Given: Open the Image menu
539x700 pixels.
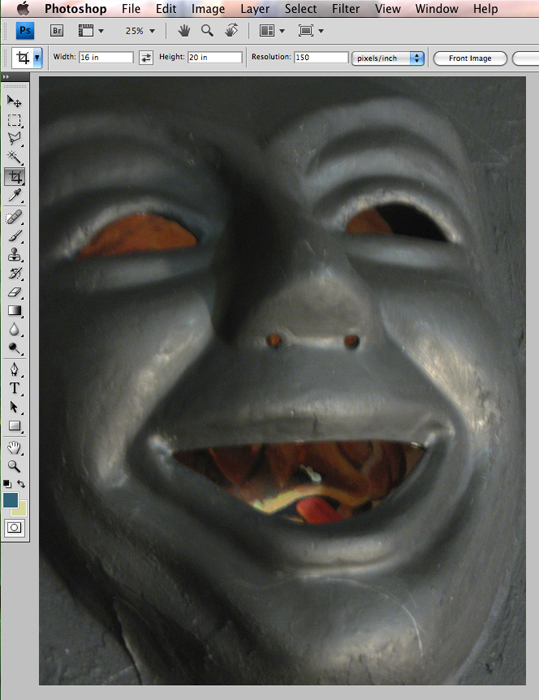Looking at the screenshot, I should pyautogui.click(x=208, y=8).
